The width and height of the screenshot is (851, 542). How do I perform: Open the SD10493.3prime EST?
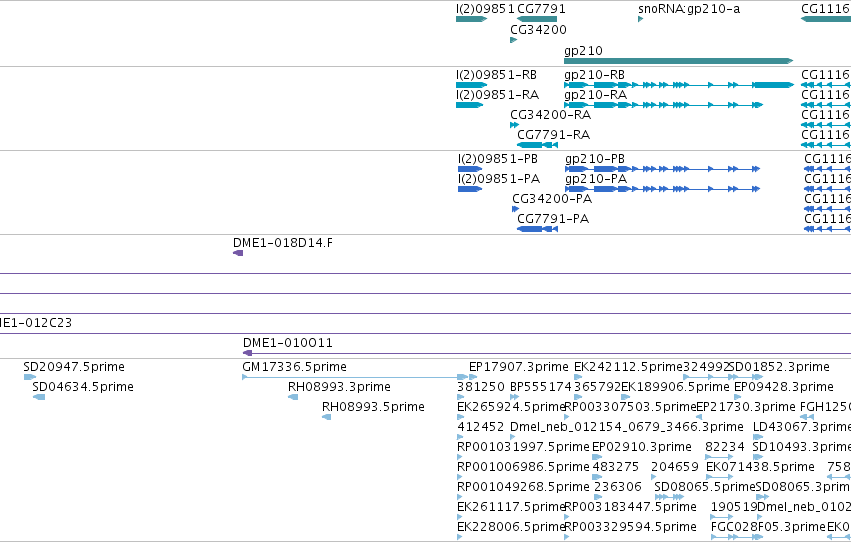758,458
